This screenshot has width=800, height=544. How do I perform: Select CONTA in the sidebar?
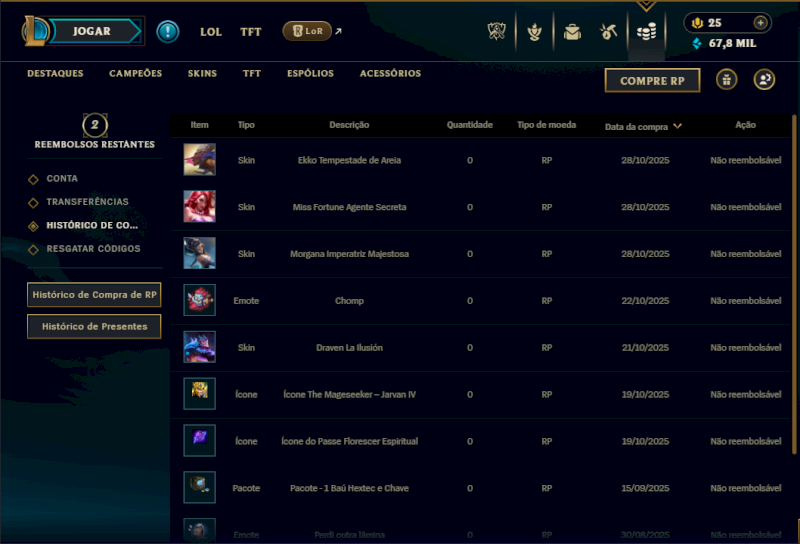(62, 179)
